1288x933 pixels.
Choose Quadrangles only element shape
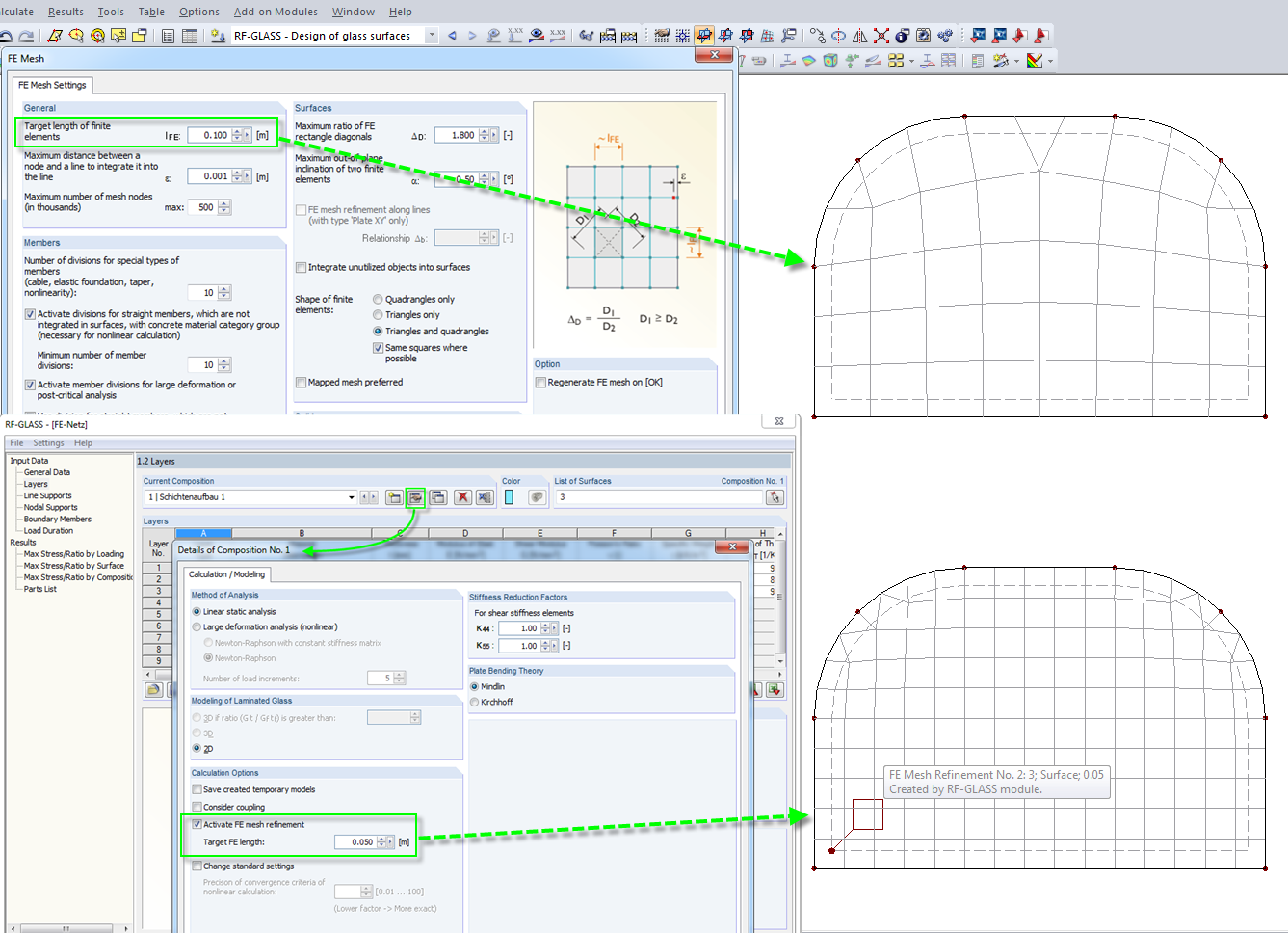[x=378, y=300]
